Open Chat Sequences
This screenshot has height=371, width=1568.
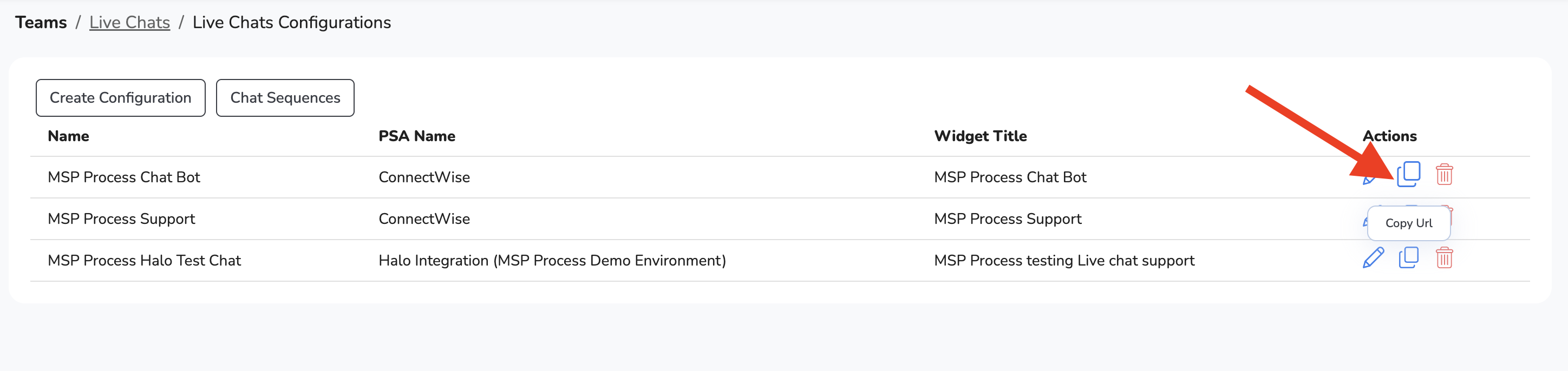coord(285,98)
